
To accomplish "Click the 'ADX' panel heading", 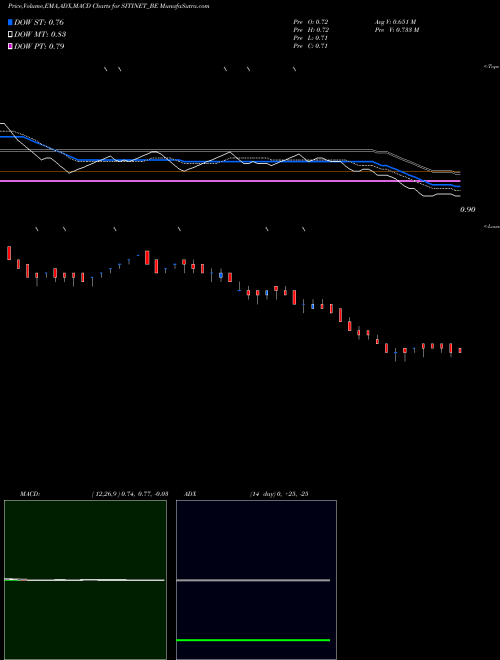I will (x=190, y=494).
